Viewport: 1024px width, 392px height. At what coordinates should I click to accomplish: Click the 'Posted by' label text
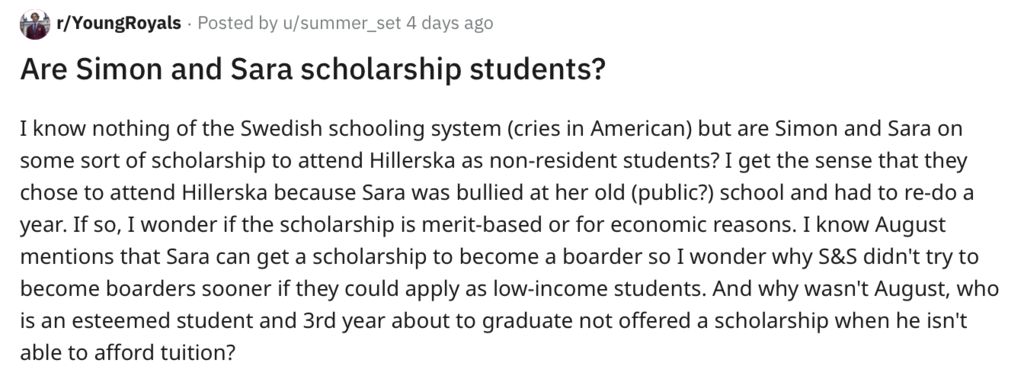[x=237, y=24]
